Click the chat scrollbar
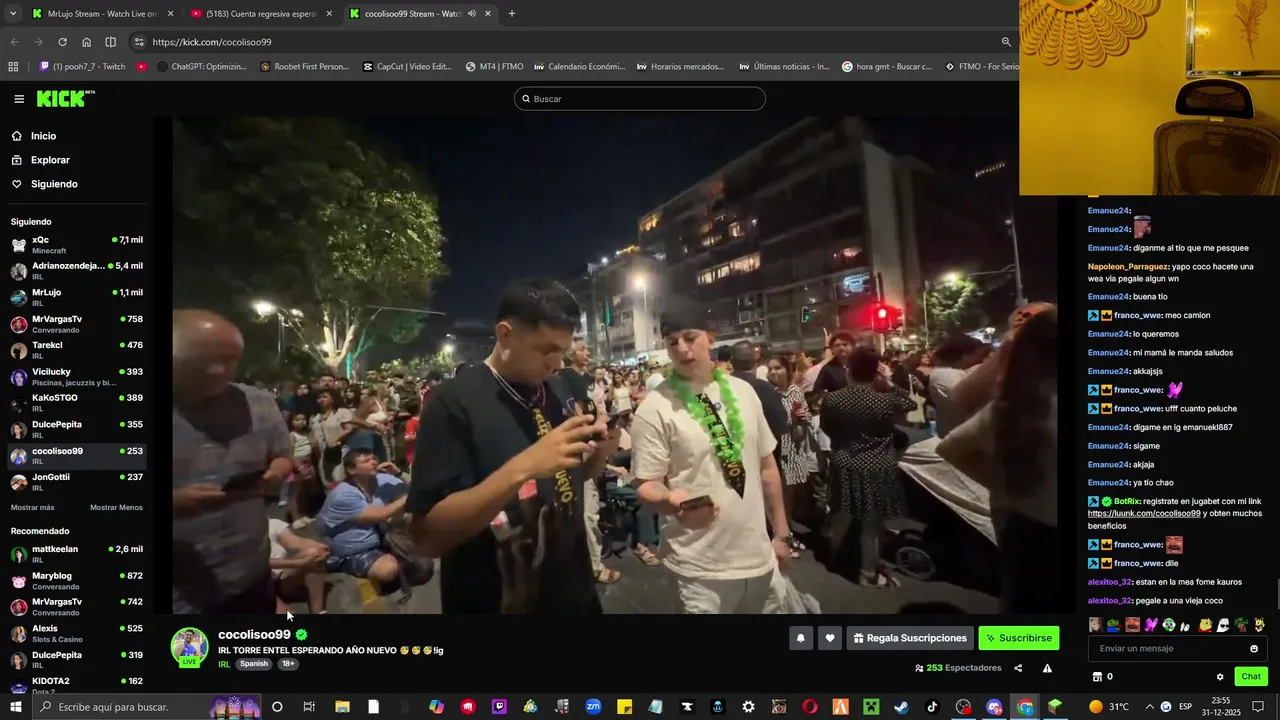 coord(1276,593)
